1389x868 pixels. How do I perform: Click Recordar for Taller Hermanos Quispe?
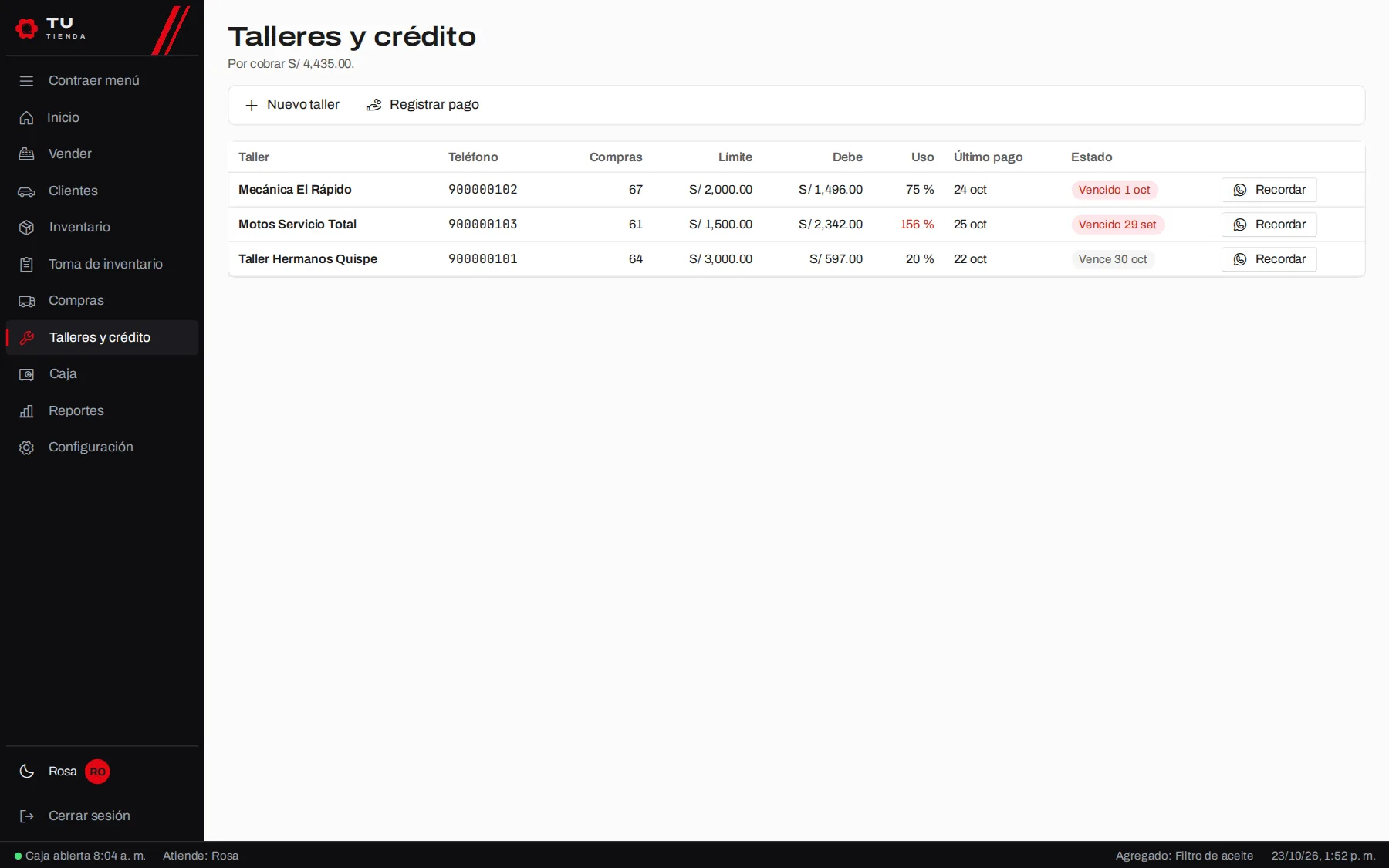coord(1269,259)
